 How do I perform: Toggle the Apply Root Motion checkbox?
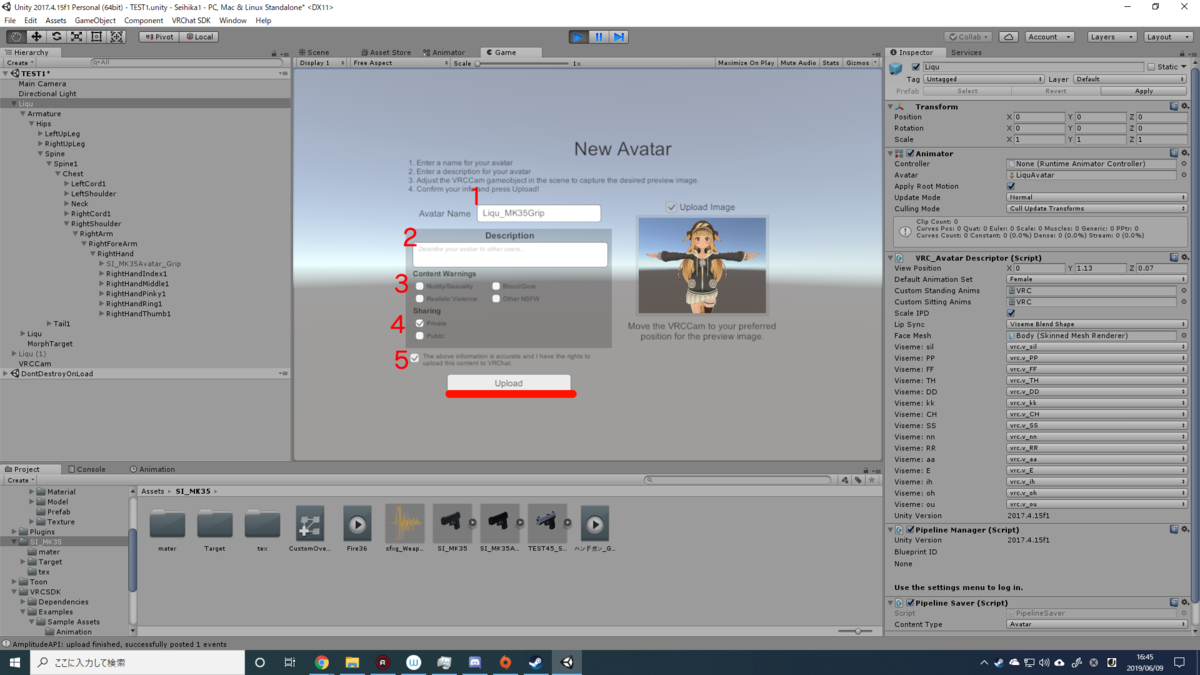[1011, 186]
